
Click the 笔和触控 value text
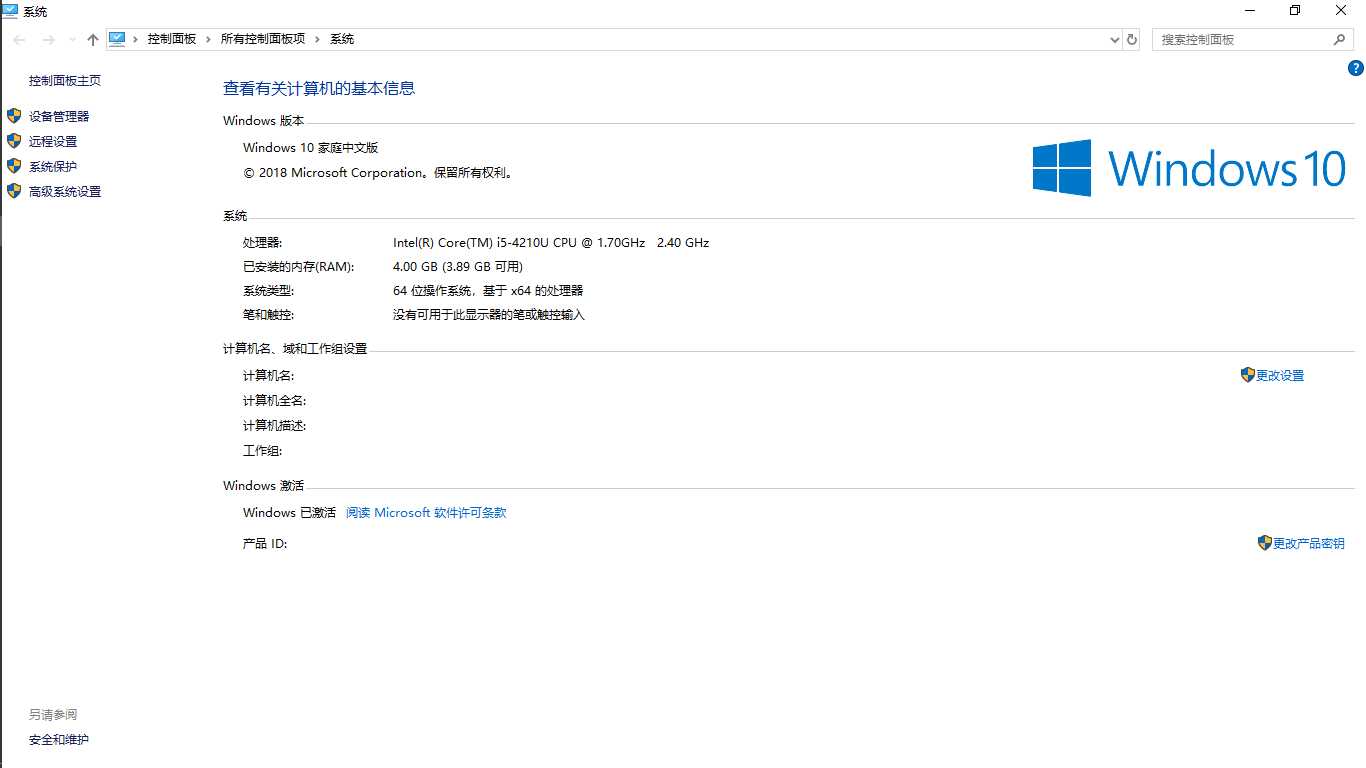coord(489,315)
